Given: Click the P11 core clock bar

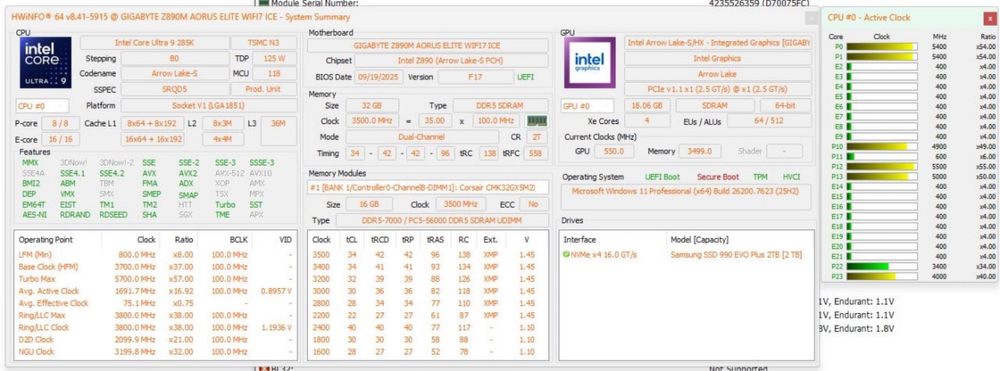Looking at the screenshot, I should [882, 157].
